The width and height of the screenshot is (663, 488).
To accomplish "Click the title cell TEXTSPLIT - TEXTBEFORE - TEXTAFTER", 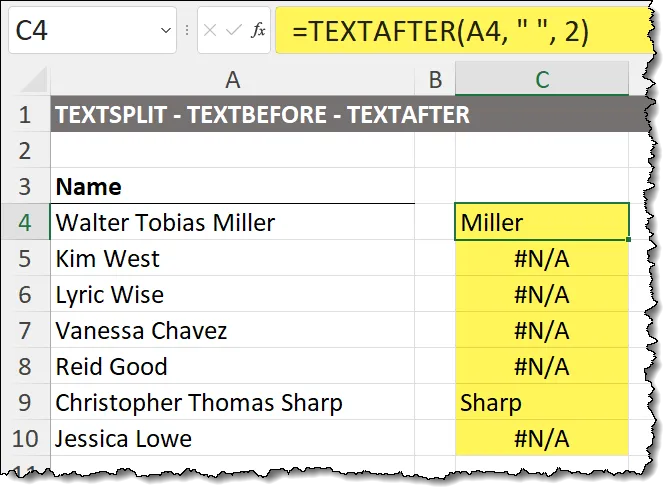I will 262,115.
